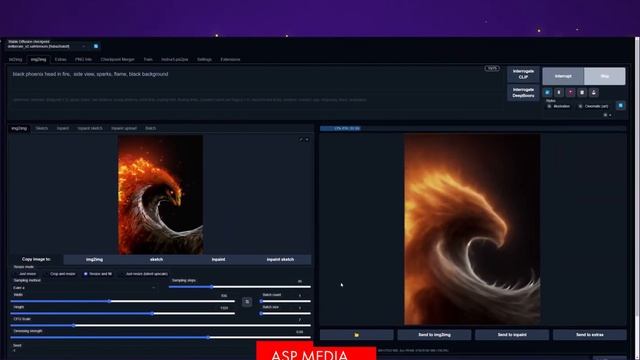This screenshot has height=360, width=640.
Task: Click Send to extras
Action: point(589,335)
